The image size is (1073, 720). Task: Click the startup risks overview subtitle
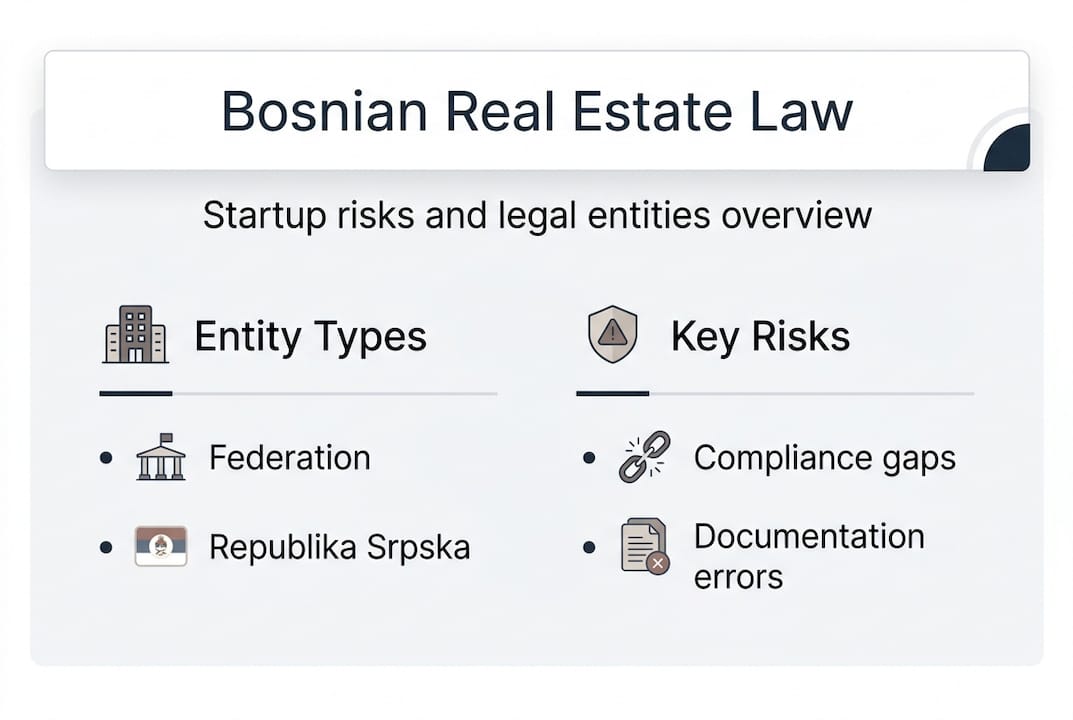pos(536,216)
